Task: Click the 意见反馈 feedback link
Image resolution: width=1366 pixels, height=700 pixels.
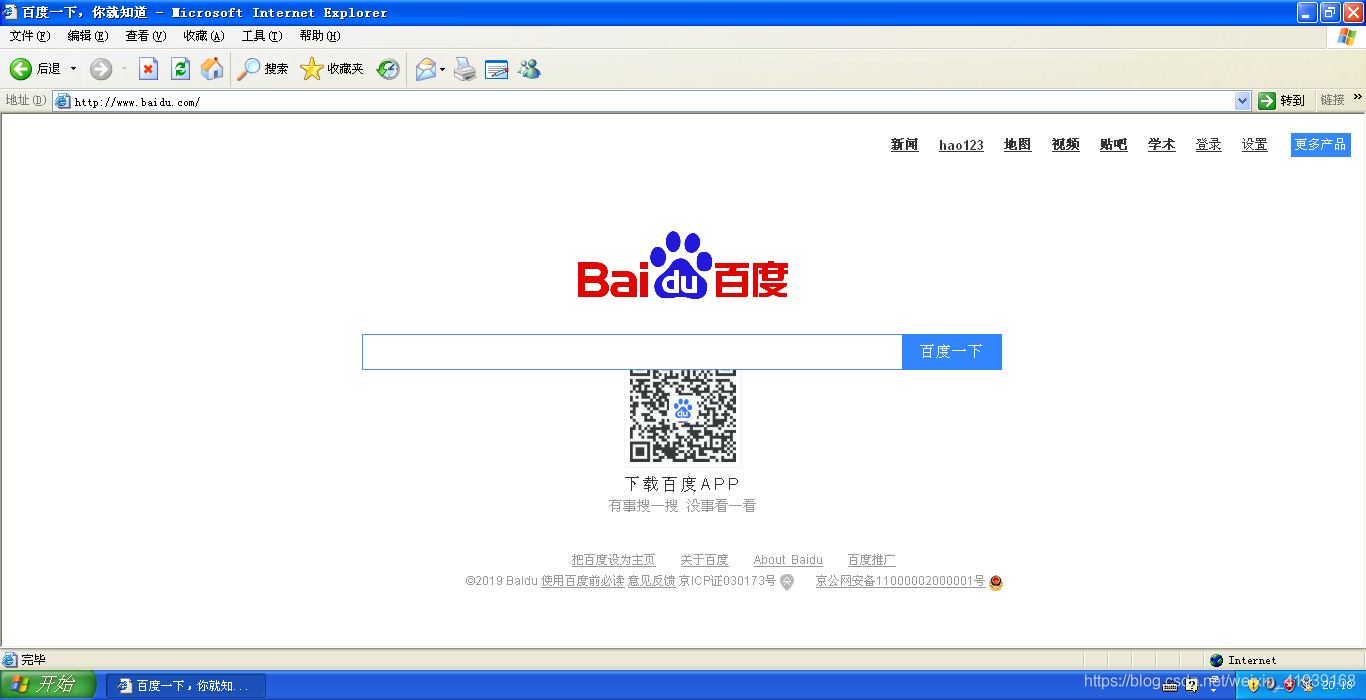Action: [651, 581]
